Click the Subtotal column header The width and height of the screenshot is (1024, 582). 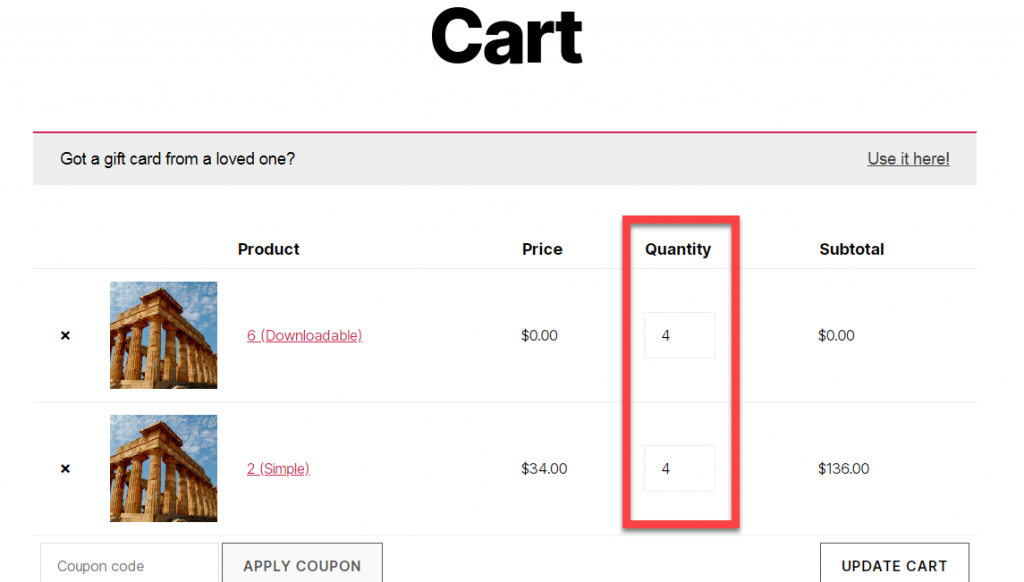[x=852, y=250]
